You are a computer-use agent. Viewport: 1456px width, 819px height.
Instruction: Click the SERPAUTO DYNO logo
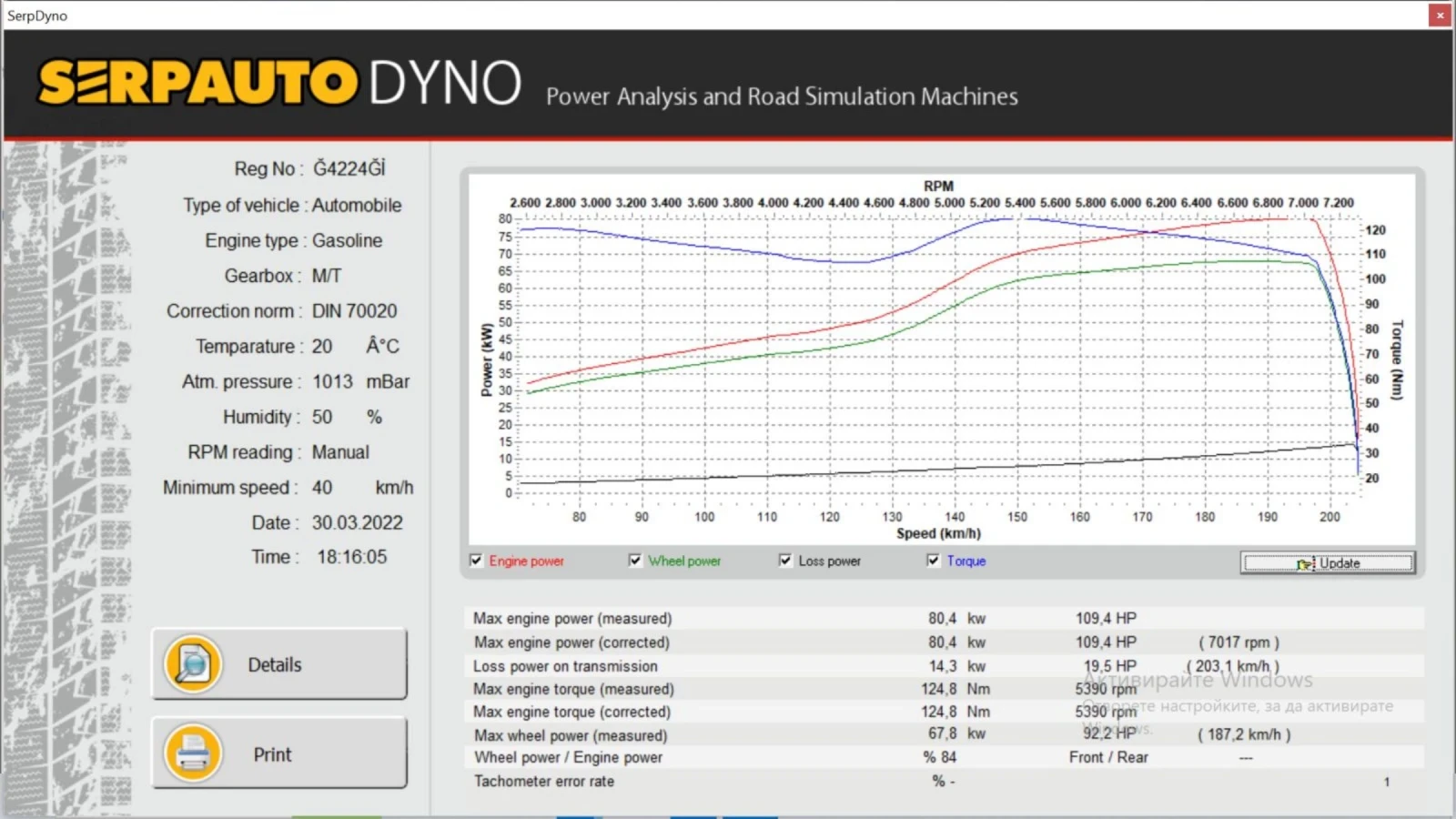click(x=279, y=83)
